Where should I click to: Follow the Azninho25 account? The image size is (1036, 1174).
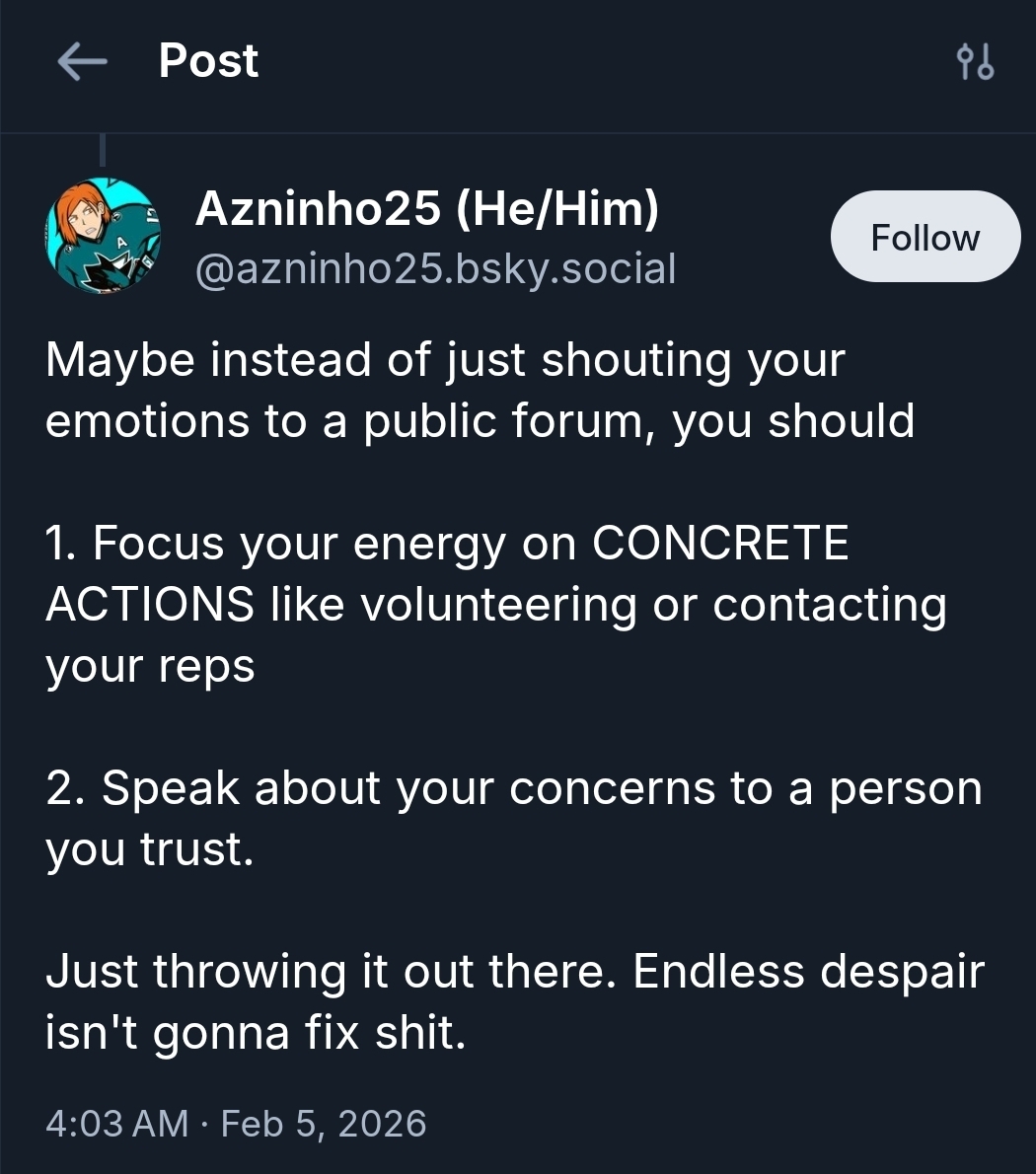pyautogui.click(x=925, y=237)
